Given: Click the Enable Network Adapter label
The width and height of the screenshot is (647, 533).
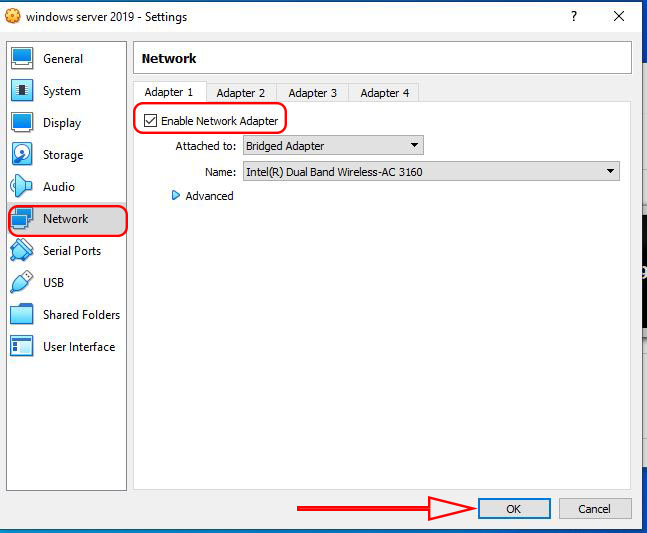Looking at the screenshot, I should [220, 121].
